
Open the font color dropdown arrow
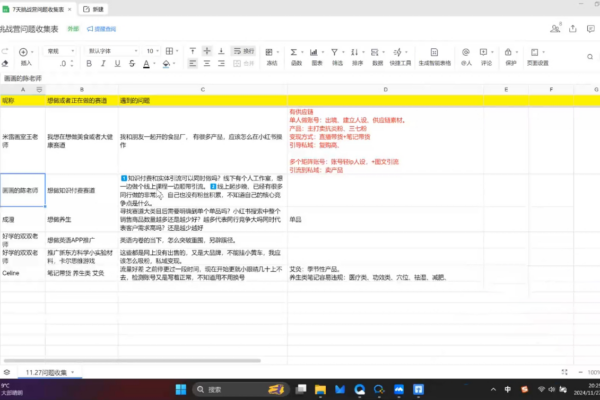154,64
